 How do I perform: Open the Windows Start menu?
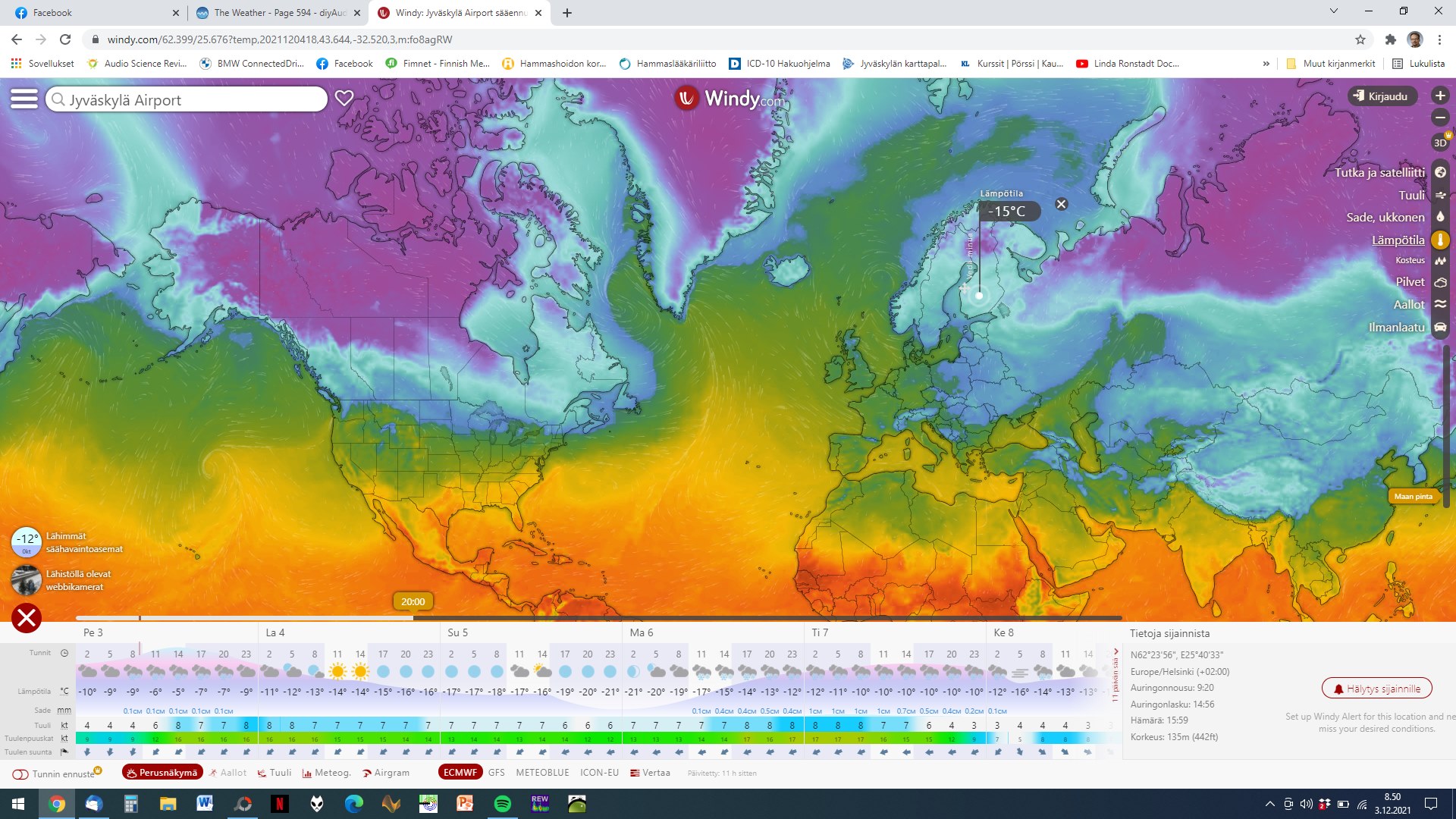(18, 804)
